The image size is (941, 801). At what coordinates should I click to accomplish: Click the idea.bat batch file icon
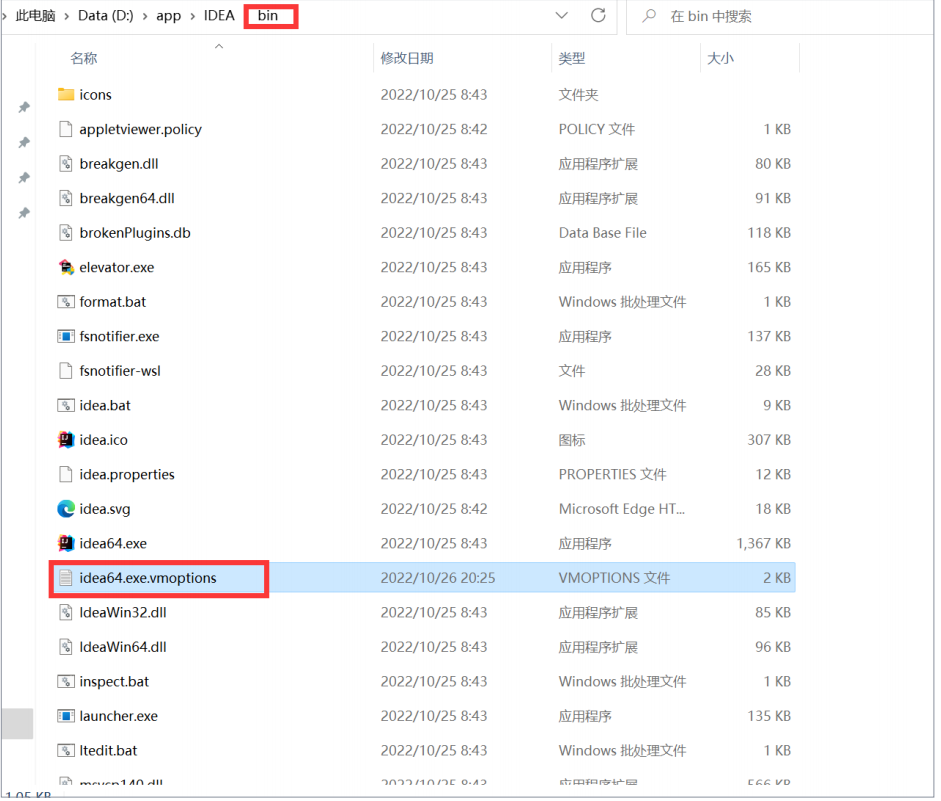pyautogui.click(x=65, y=406)
